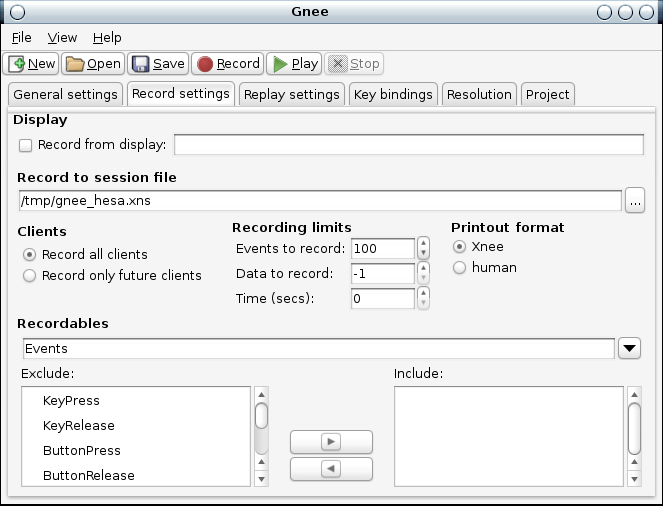
Task: Open the Help menu
Action: (107, 38)
